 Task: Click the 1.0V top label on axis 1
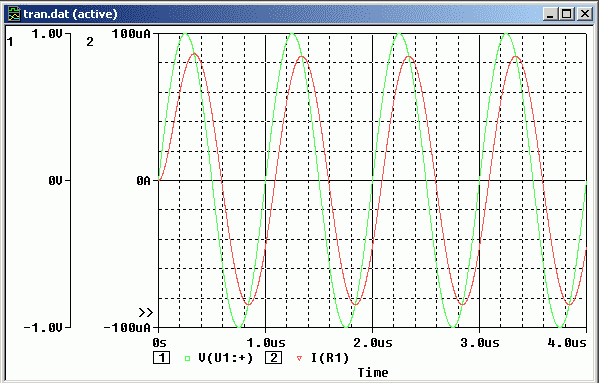tap(47, 34)
